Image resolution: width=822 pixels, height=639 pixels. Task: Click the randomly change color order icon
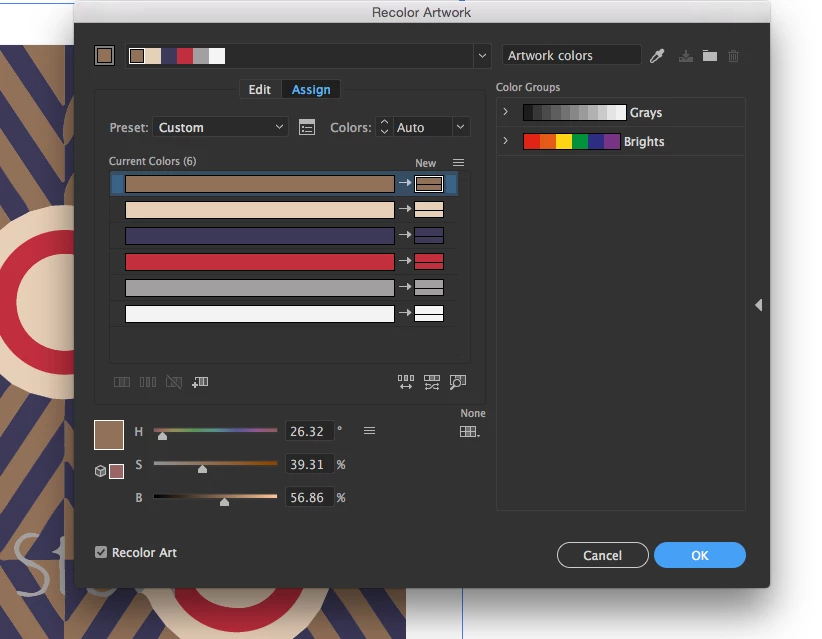(406, 382)
